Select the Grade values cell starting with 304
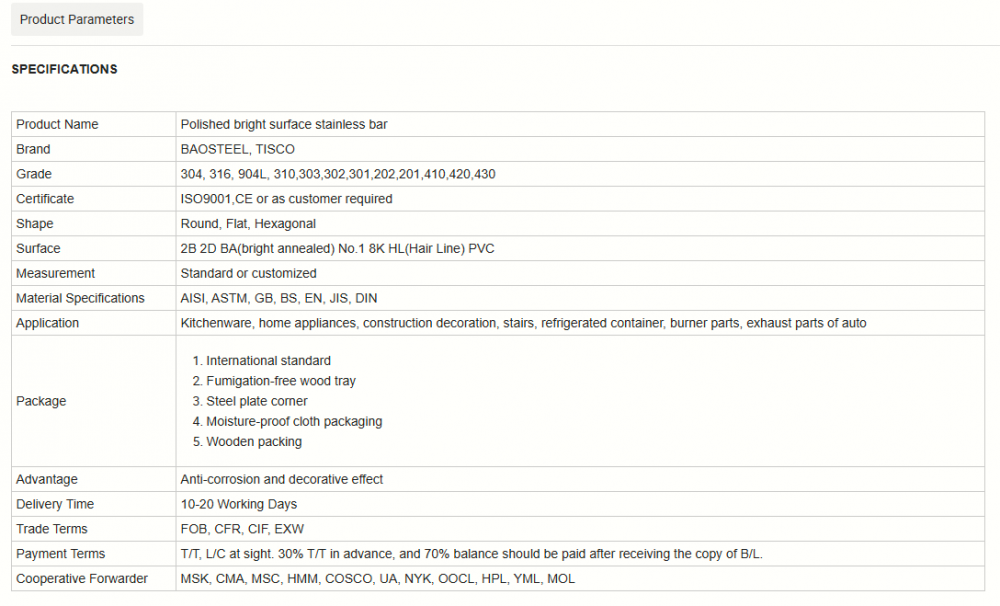Screen dimensions: 1000x606 tap(338, 174)
